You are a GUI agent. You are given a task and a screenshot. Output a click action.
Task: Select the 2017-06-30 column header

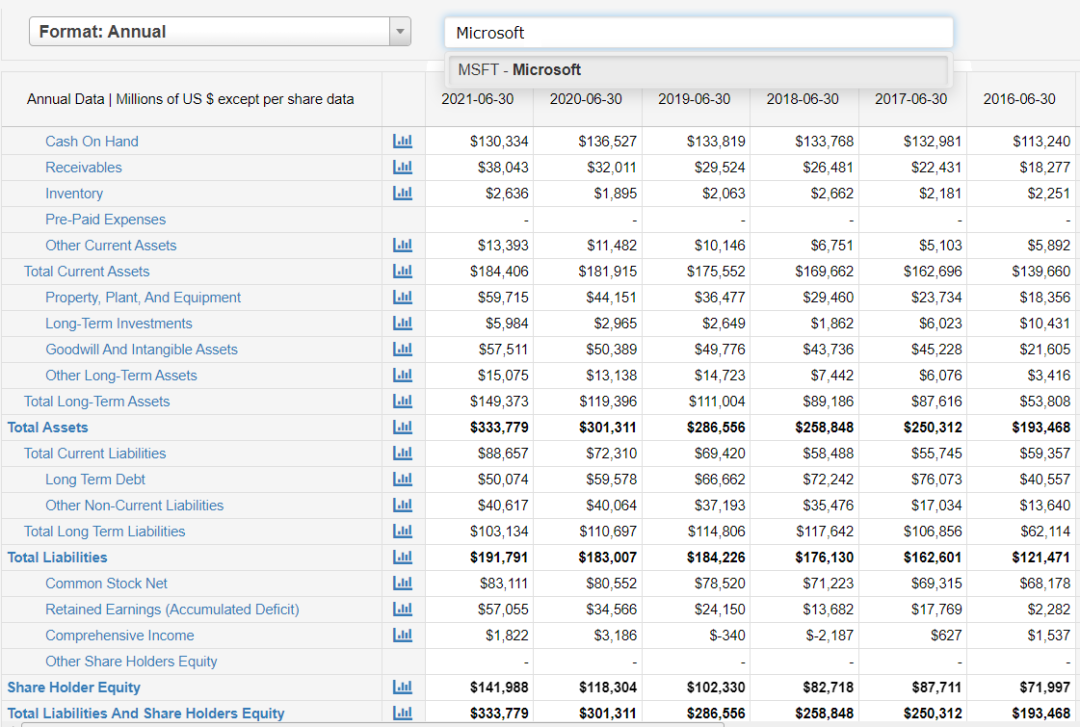(911, 99)
